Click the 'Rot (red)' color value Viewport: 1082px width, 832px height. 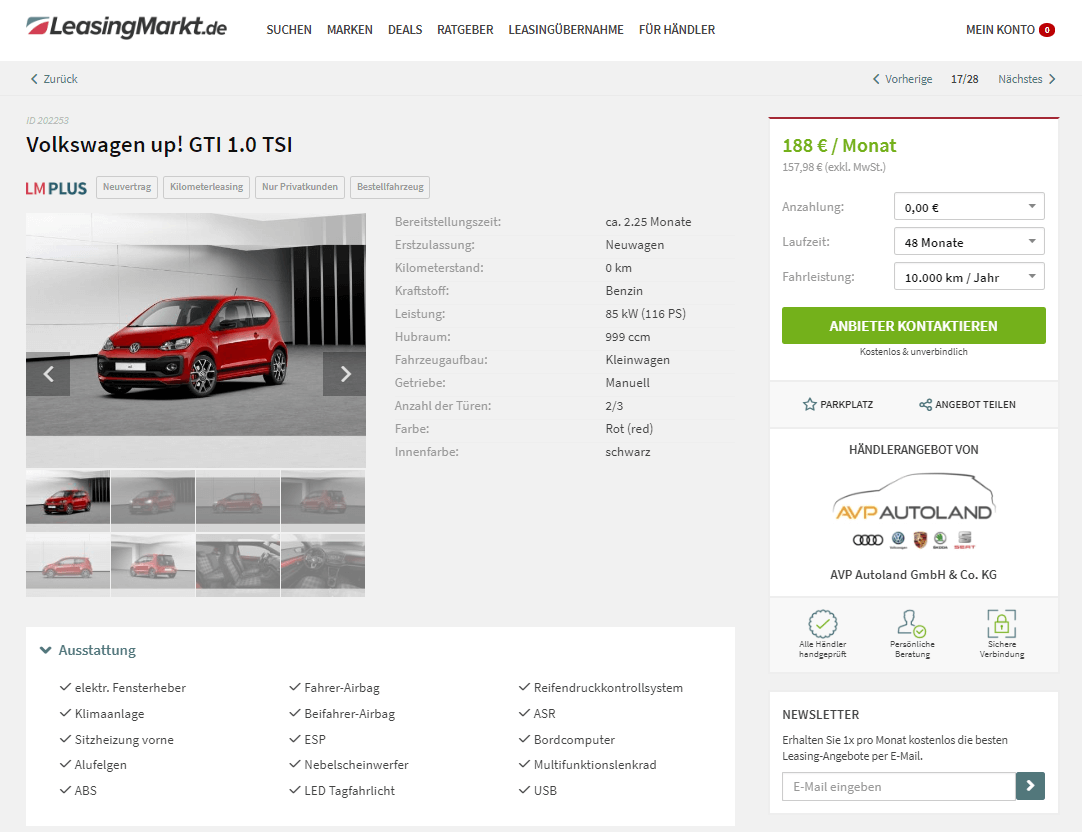[629, 428]
